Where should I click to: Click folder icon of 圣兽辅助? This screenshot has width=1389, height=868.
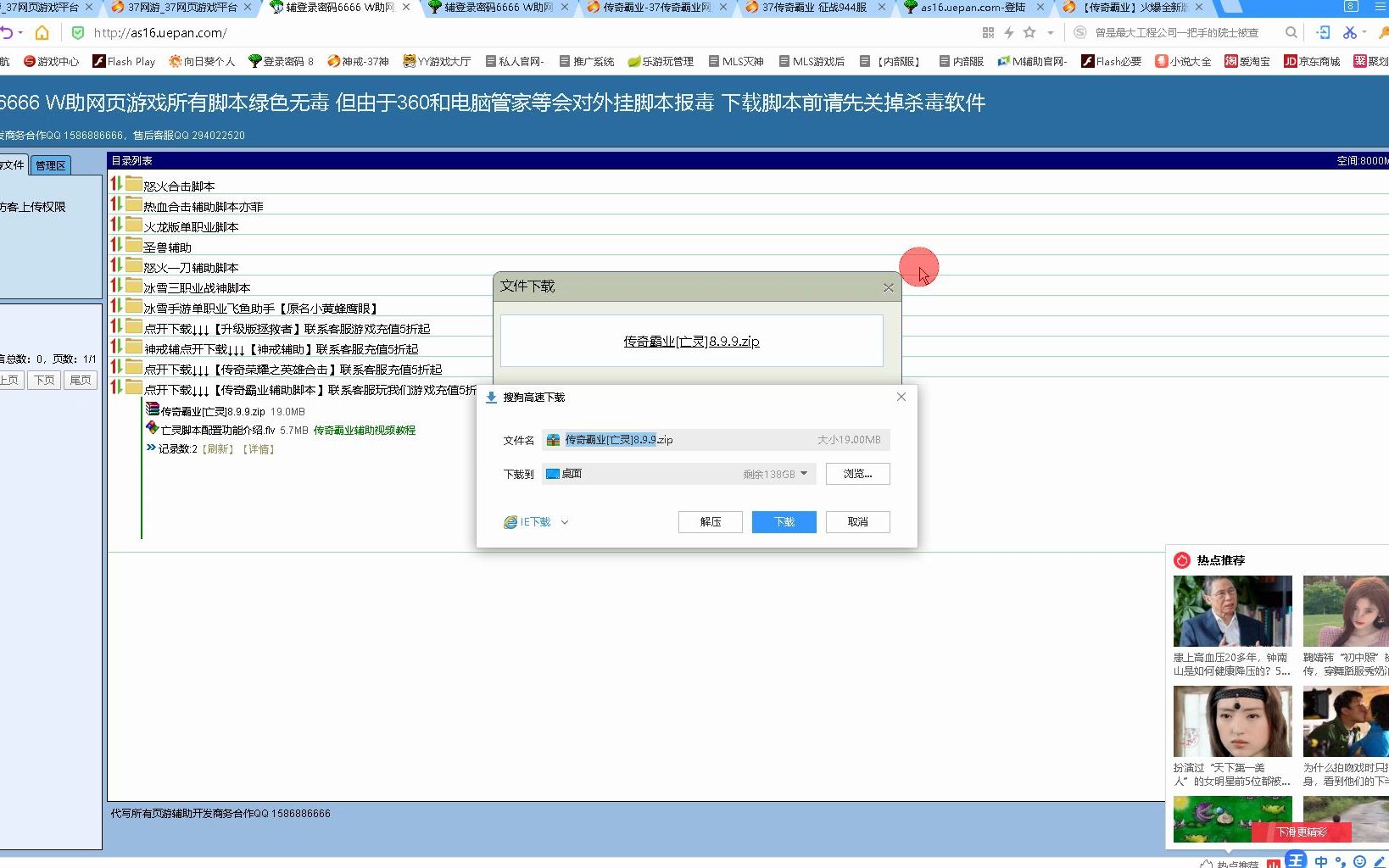134,244
